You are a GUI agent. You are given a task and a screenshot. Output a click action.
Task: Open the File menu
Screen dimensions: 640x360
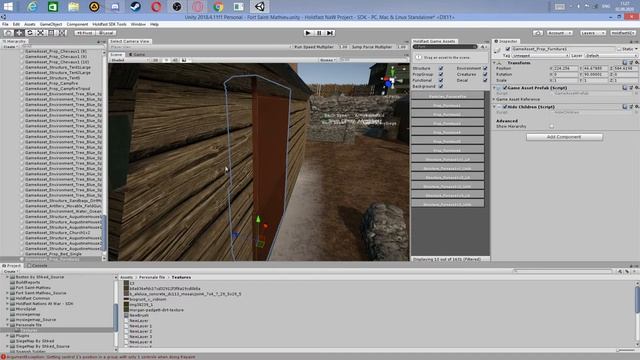pos(5,24)
